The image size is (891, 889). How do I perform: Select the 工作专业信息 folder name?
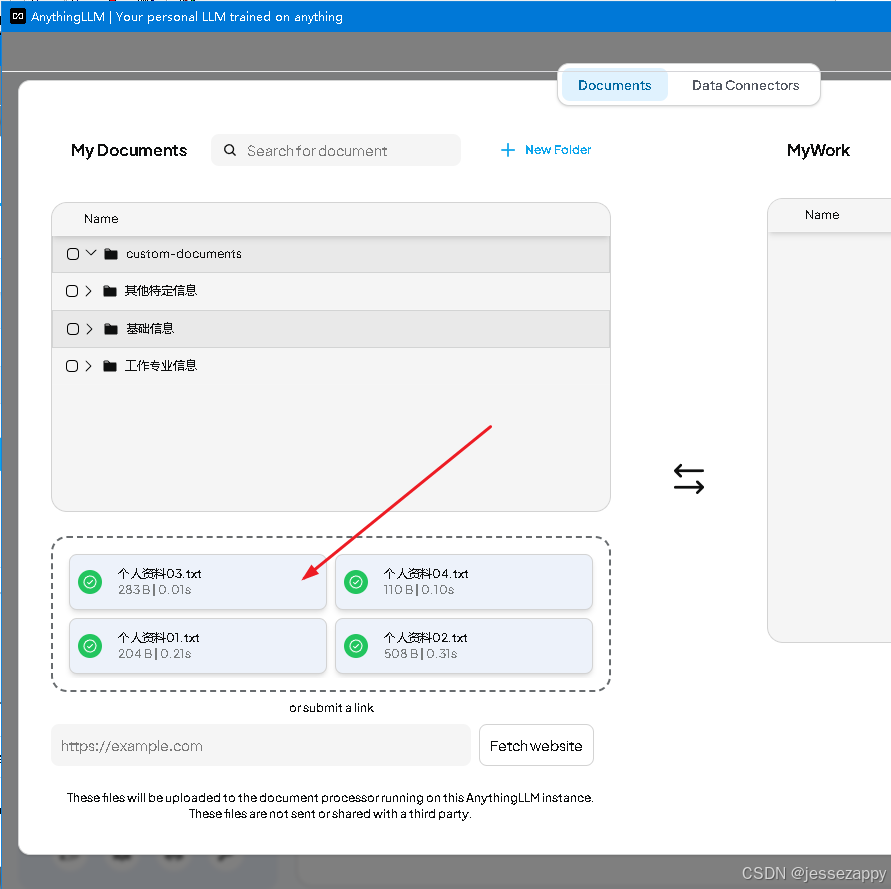pyautogui.click(x=161, y=366)
